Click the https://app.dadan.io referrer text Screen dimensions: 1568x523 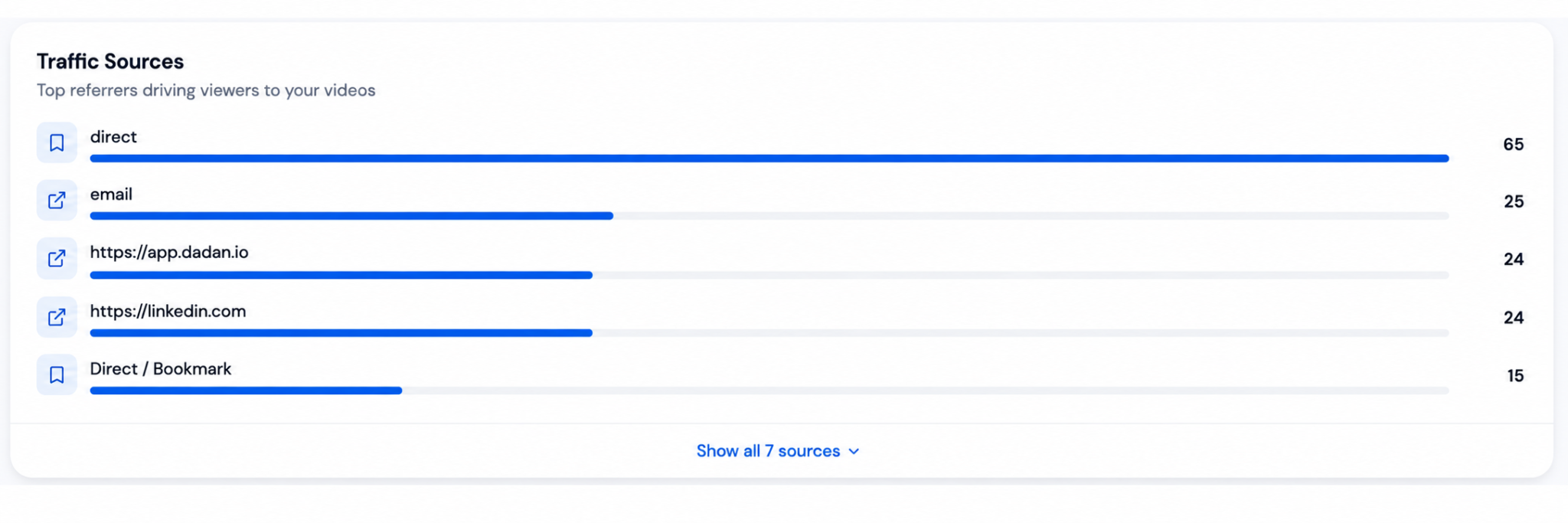[x=169, y=253]
